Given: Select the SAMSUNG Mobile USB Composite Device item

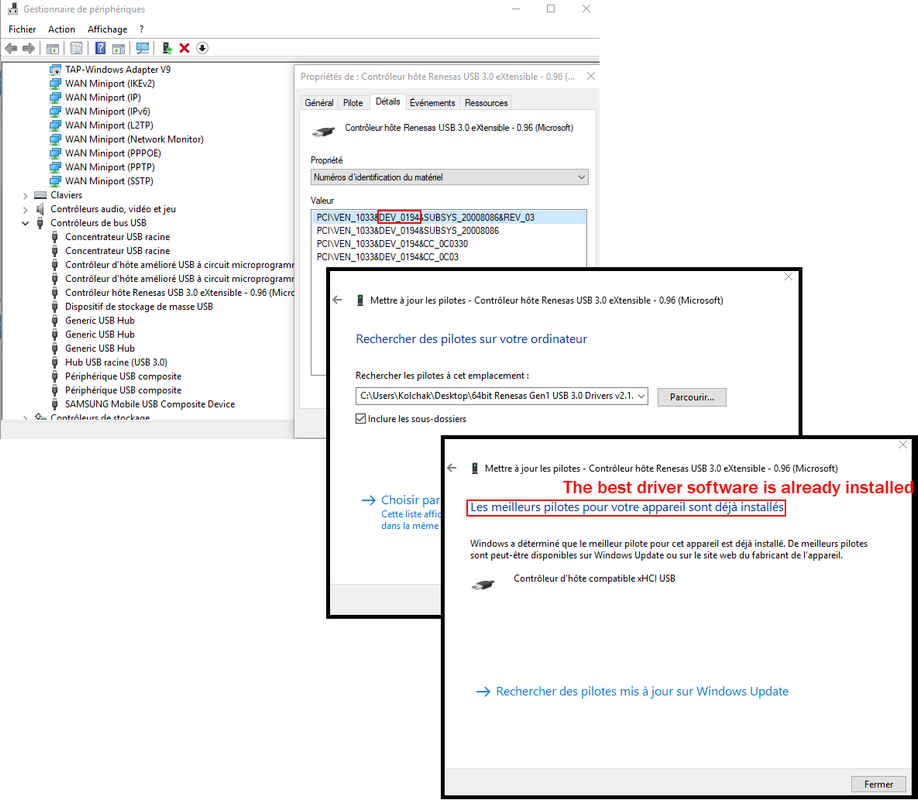Looking at the screenshot, I should [x=150, y=405].
